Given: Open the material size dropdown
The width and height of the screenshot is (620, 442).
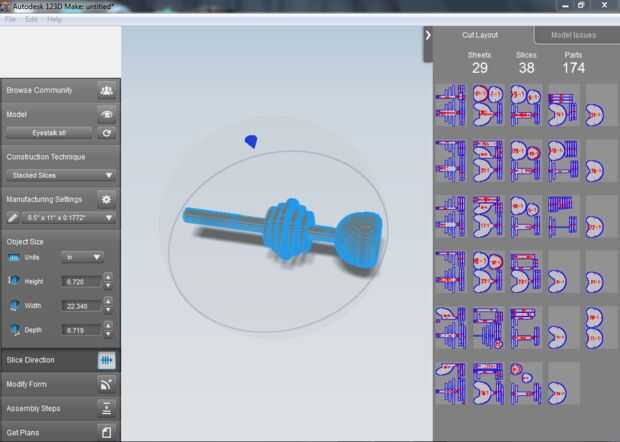Looking at the screenshot, I should tap(68, 218).
